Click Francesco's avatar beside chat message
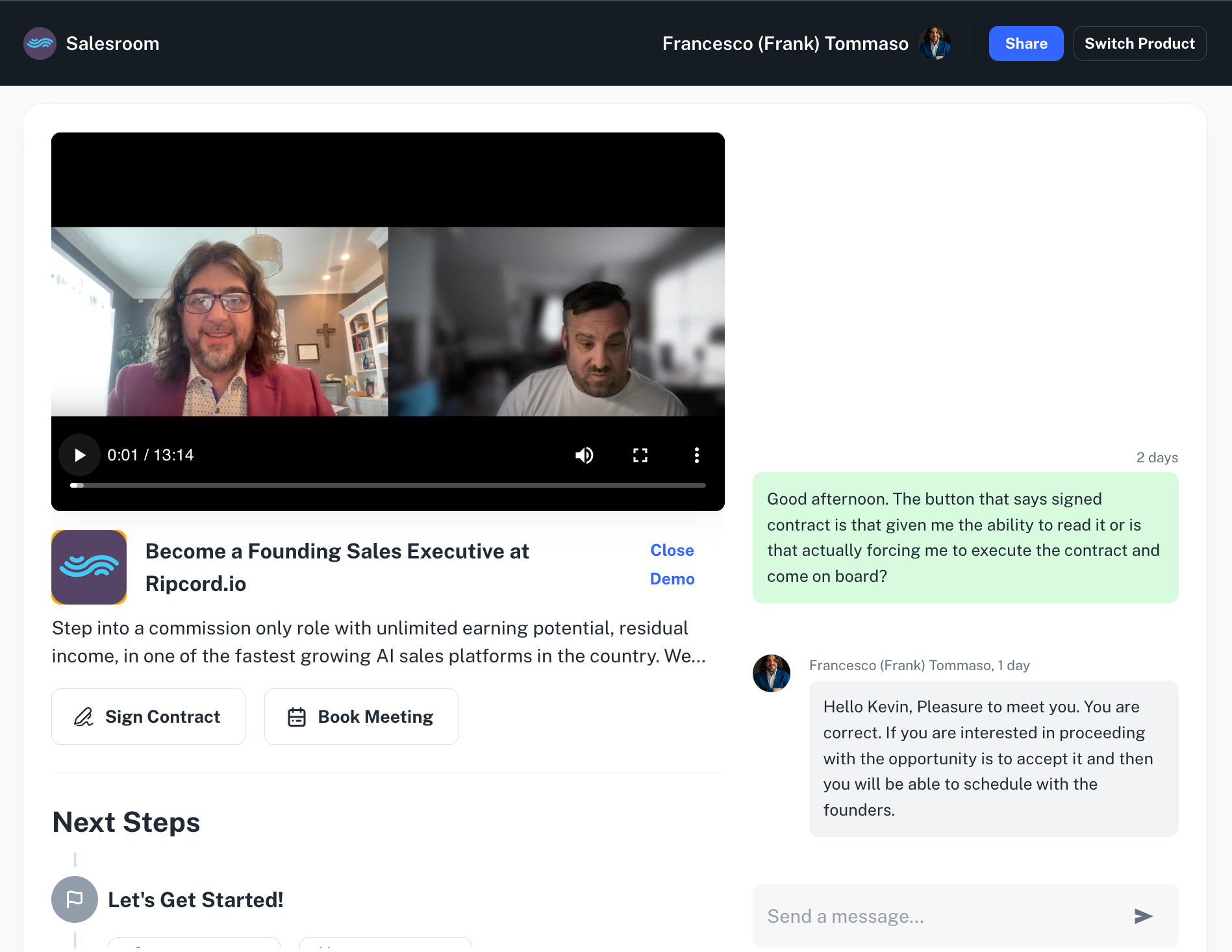Screen dimensions: 1232x952 [772, 673]
